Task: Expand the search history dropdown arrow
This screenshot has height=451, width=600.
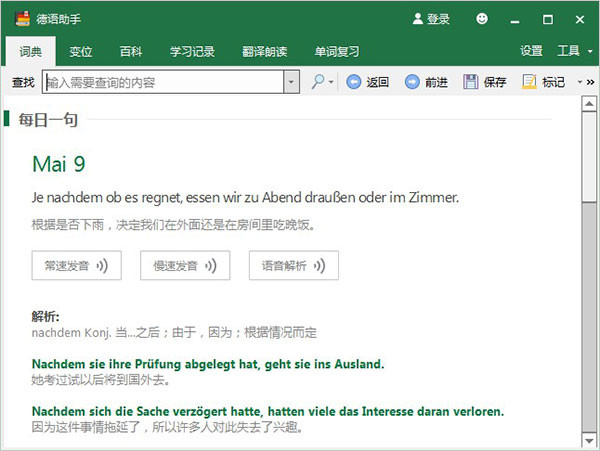Action: coord(291,82)
